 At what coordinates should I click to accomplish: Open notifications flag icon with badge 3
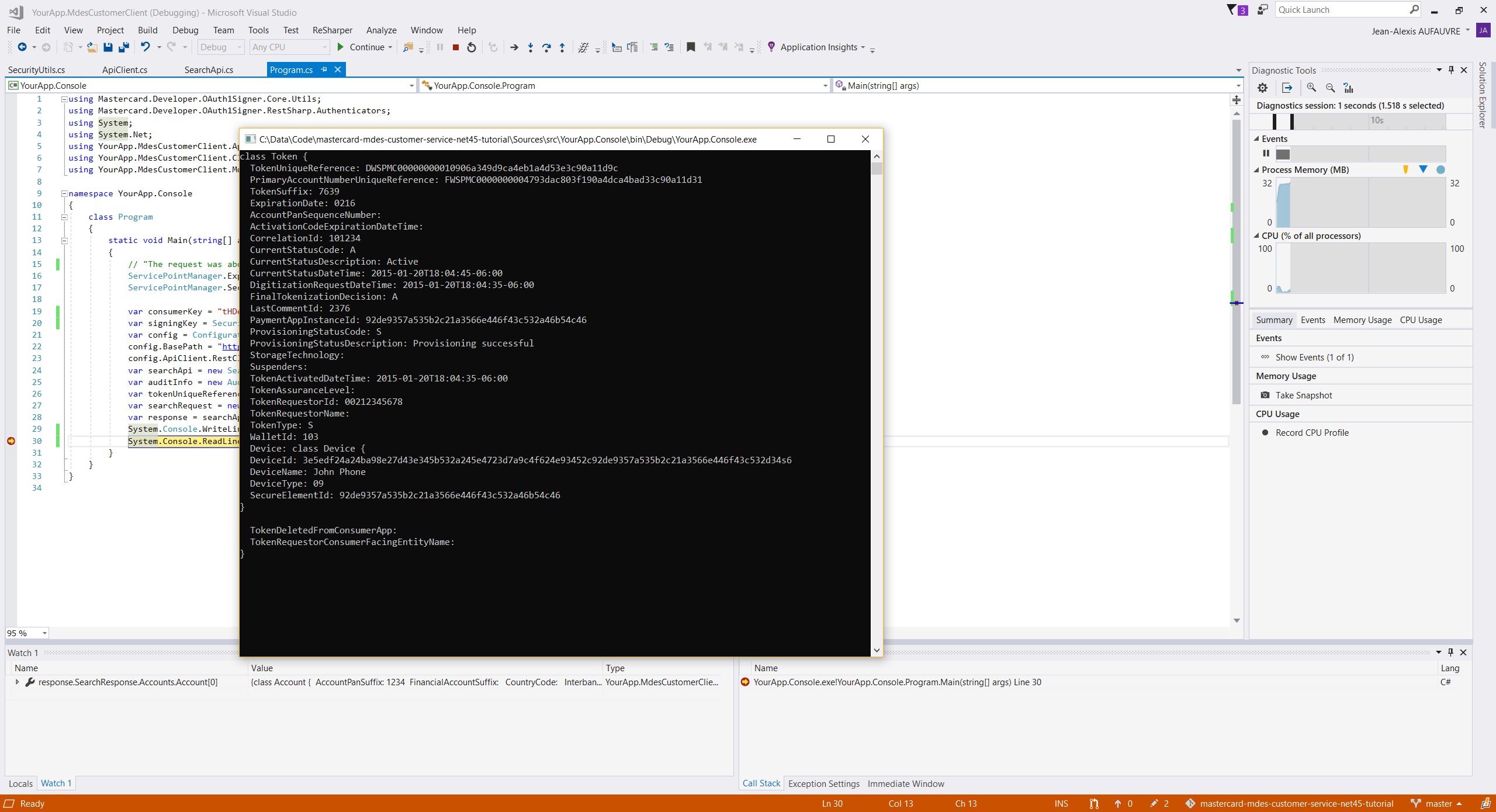(x=1237, y=10)
